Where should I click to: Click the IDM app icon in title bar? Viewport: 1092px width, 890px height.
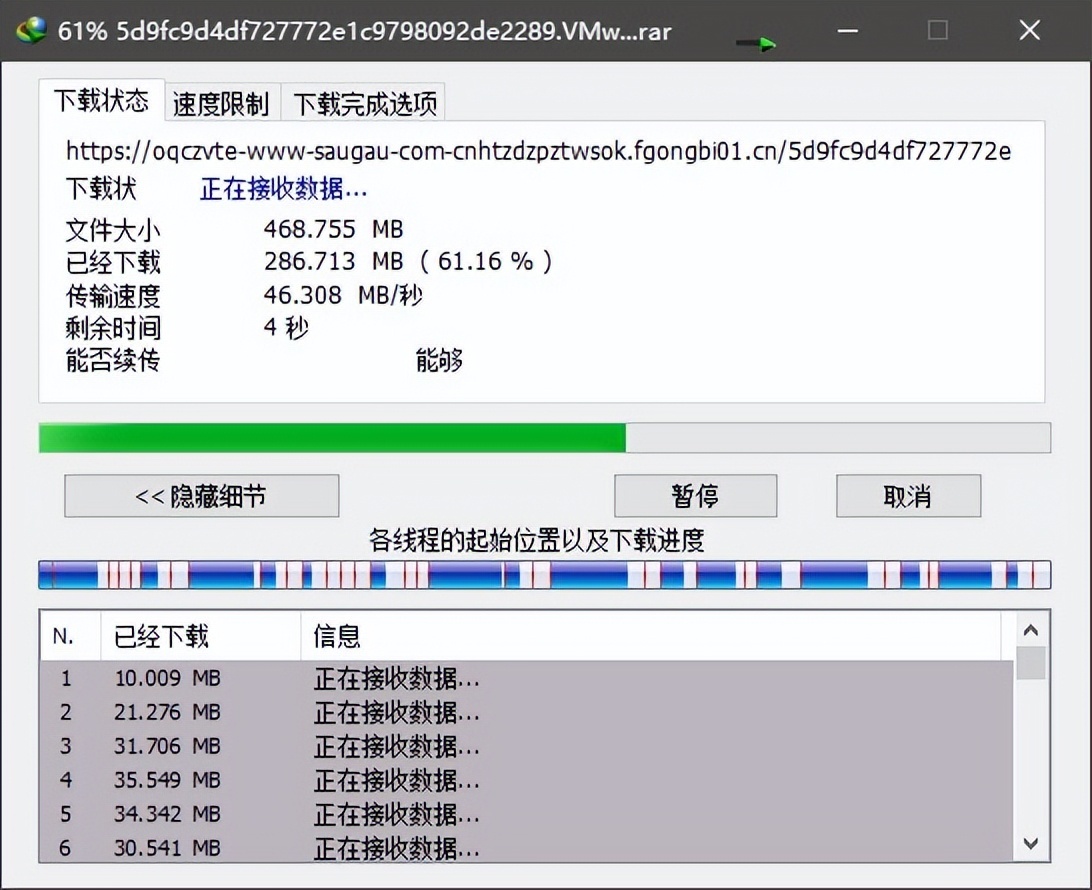pos(31,31)
